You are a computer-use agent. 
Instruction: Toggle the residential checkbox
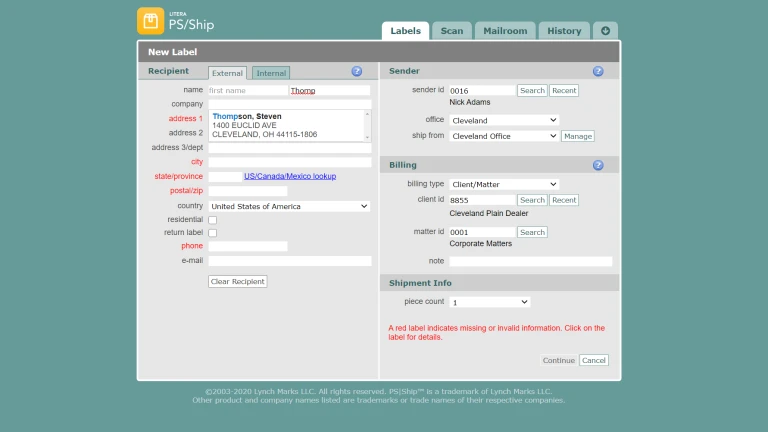pos(213,220)
